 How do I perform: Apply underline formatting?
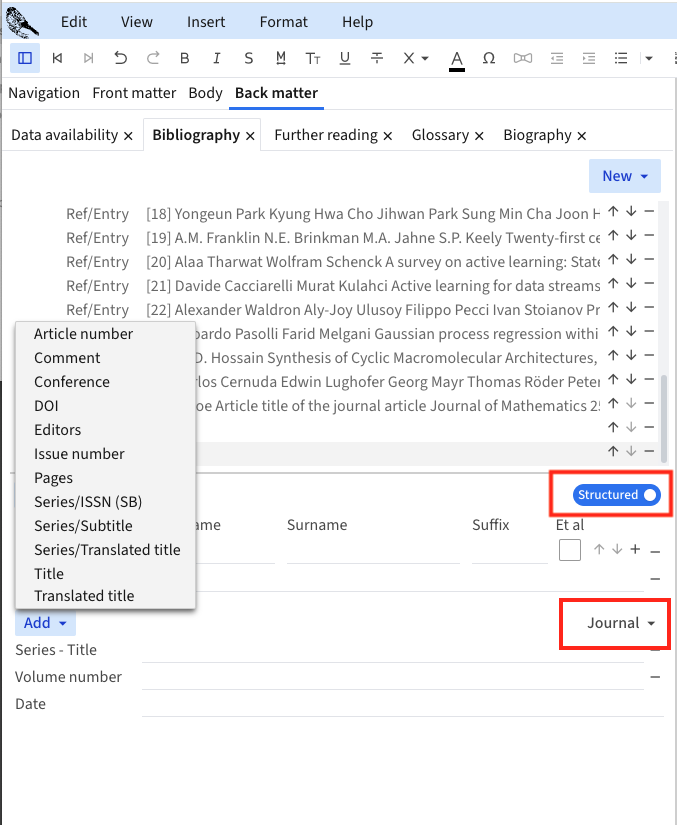(345, 58)
